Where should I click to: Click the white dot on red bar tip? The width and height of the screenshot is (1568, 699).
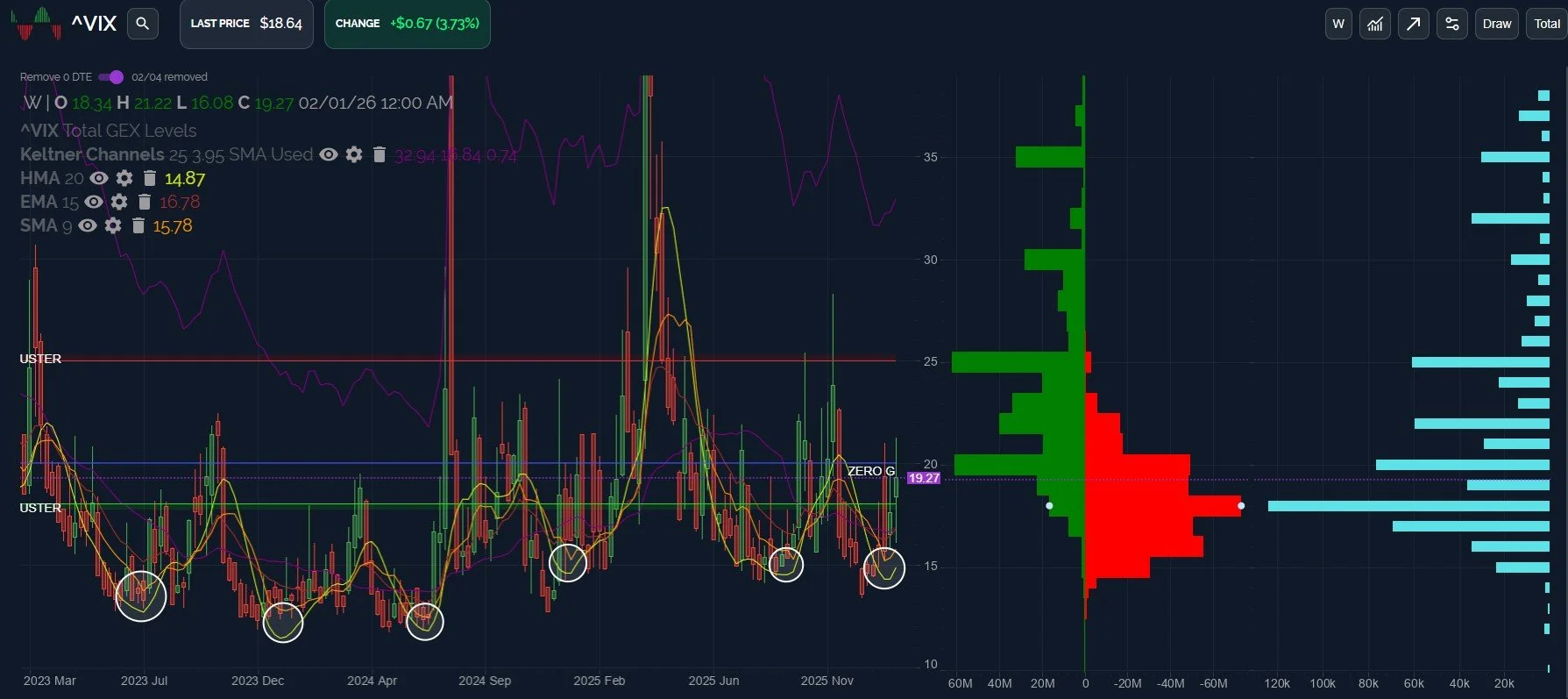coord(1241,506)
